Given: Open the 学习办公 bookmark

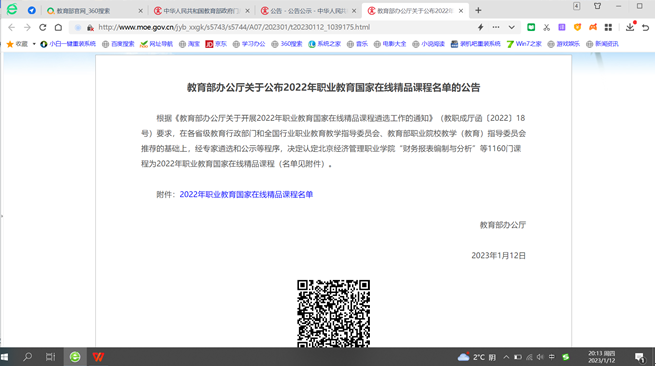Looking at the screenshot, I should (x=249, y=44).
